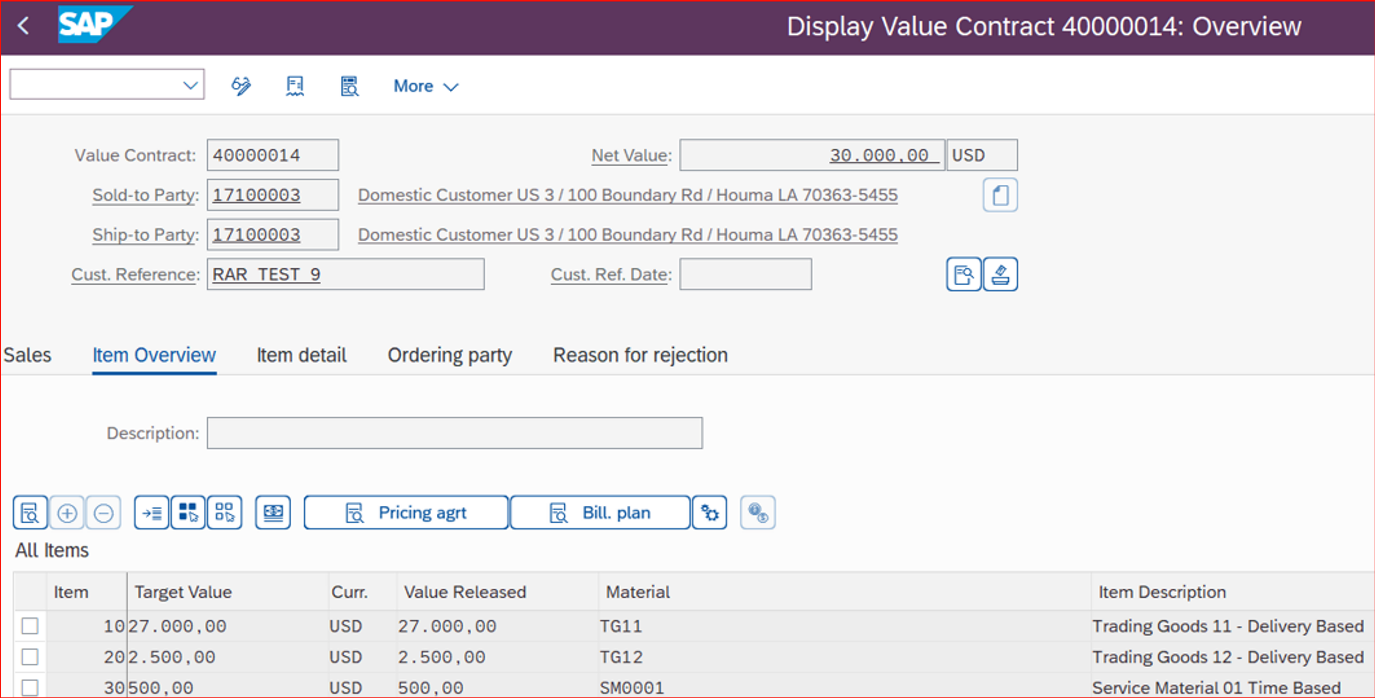
Task: Open the command field dropdown
Action: (x=190, y=86)
